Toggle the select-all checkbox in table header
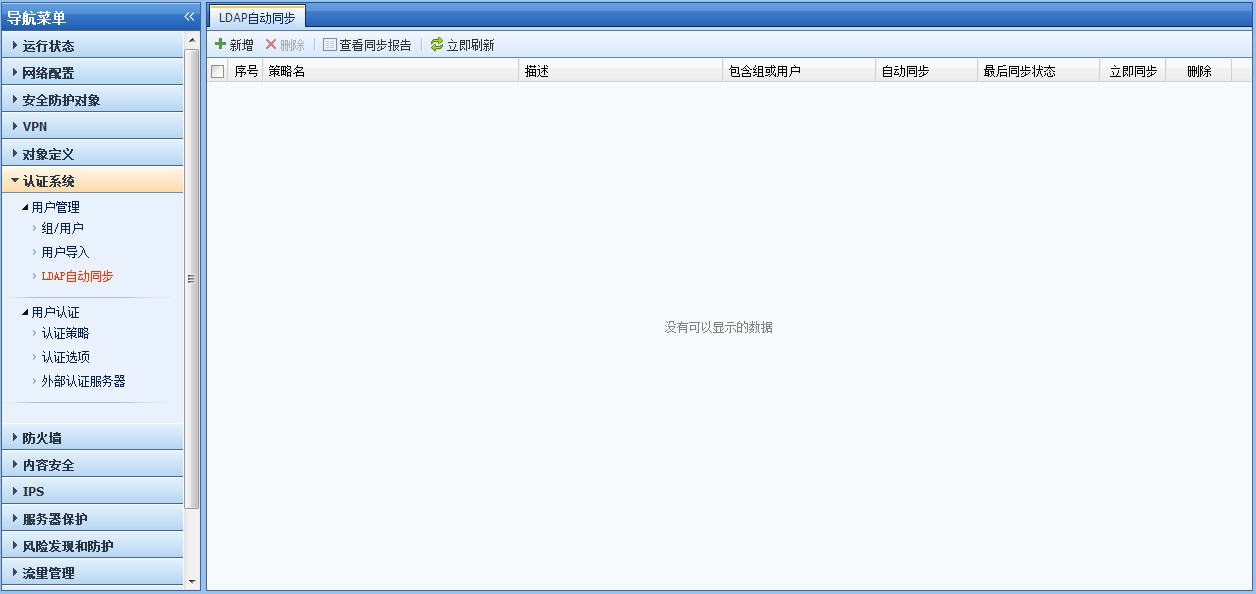 point(218,72)
